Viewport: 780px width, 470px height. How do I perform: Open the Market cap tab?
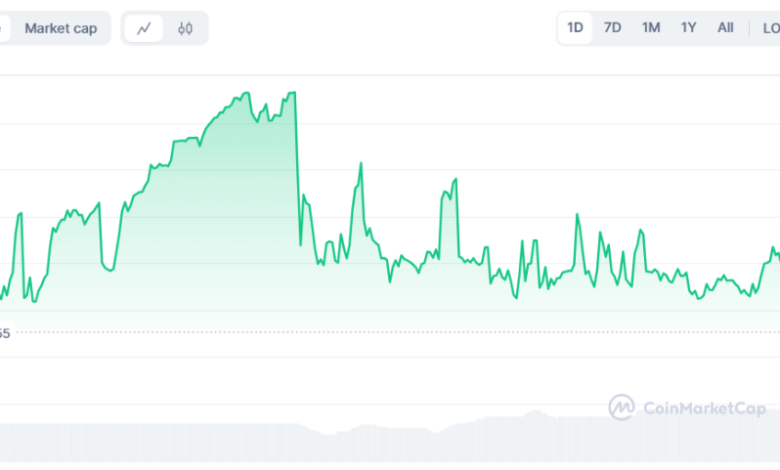tap(61, 28)
